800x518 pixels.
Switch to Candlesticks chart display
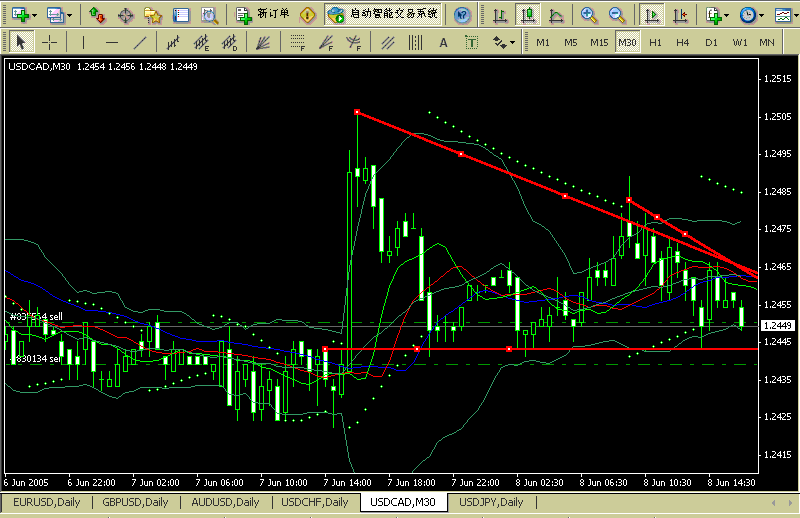528,15
